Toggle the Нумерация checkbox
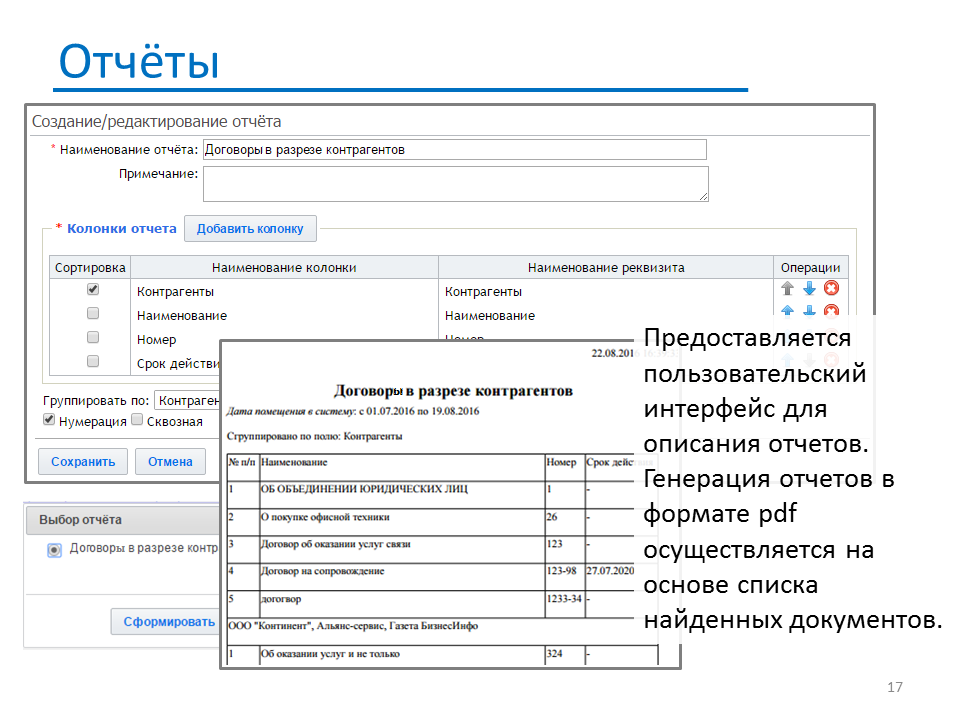 pyautogui.click(x=49, y=419)
